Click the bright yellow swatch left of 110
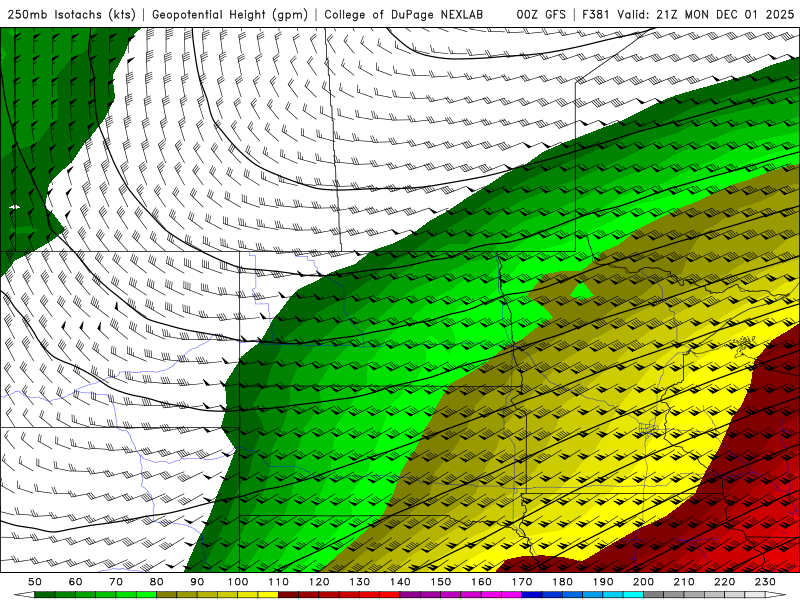800x600 pixels. tap(268, 595)
